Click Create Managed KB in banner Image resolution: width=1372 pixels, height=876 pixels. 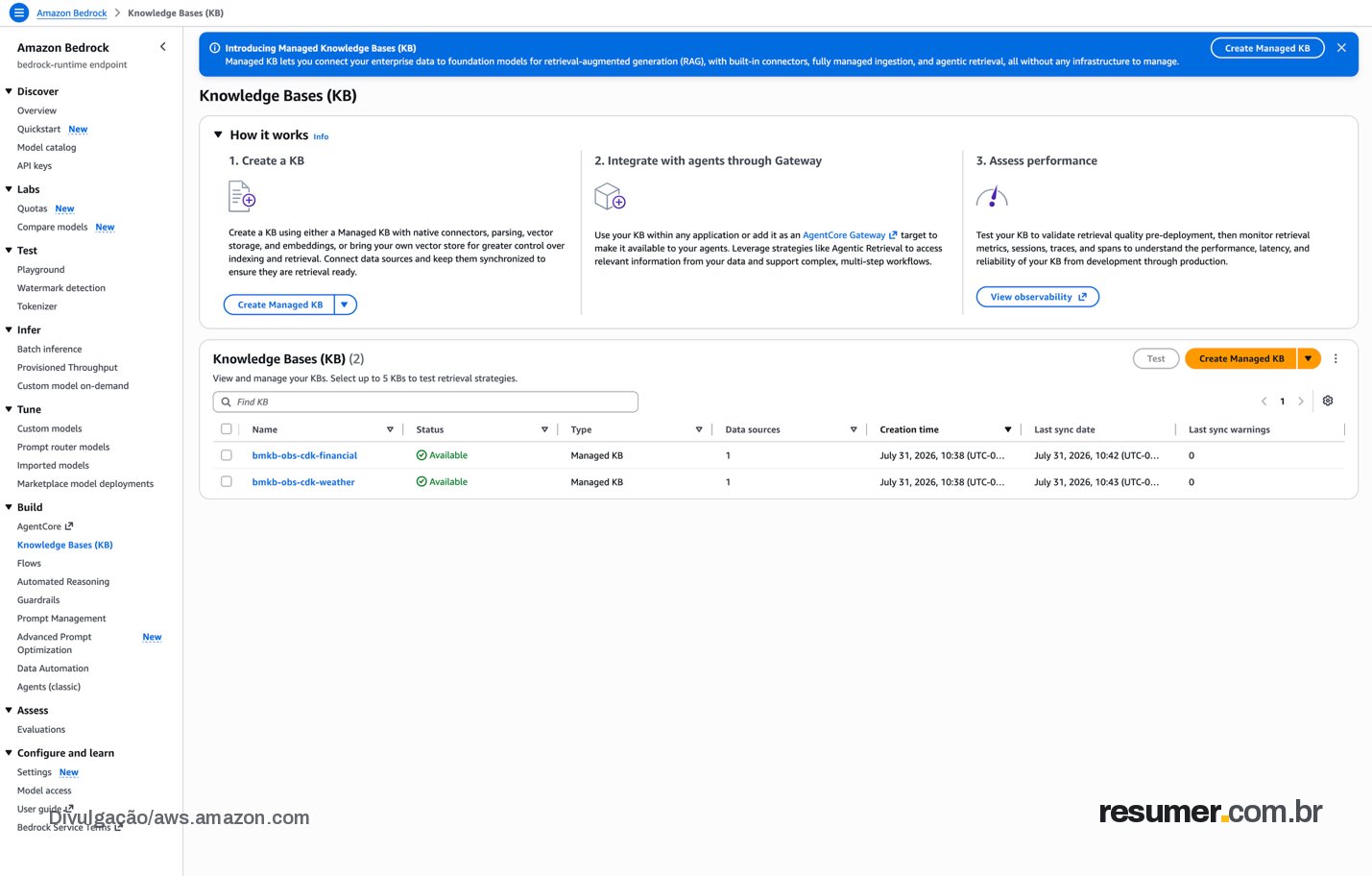click(x=1267, y=48)
